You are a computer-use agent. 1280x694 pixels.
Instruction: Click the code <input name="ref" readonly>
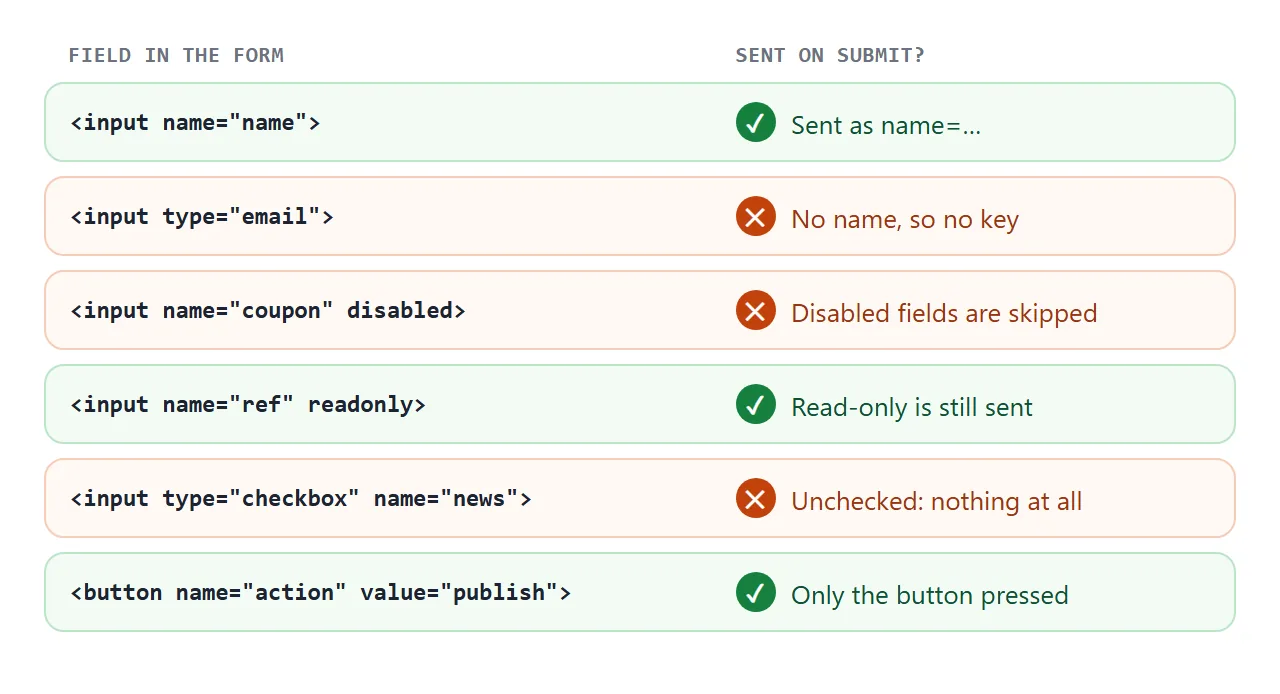[x=248, y=405]
